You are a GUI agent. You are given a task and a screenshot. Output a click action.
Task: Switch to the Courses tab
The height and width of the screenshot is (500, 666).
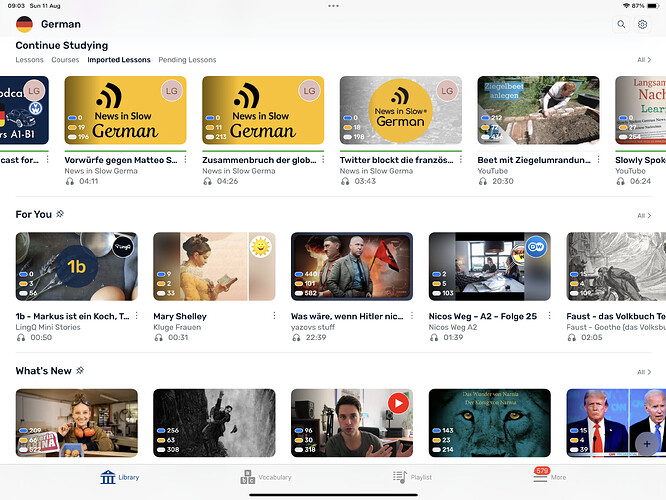(65, 60)
